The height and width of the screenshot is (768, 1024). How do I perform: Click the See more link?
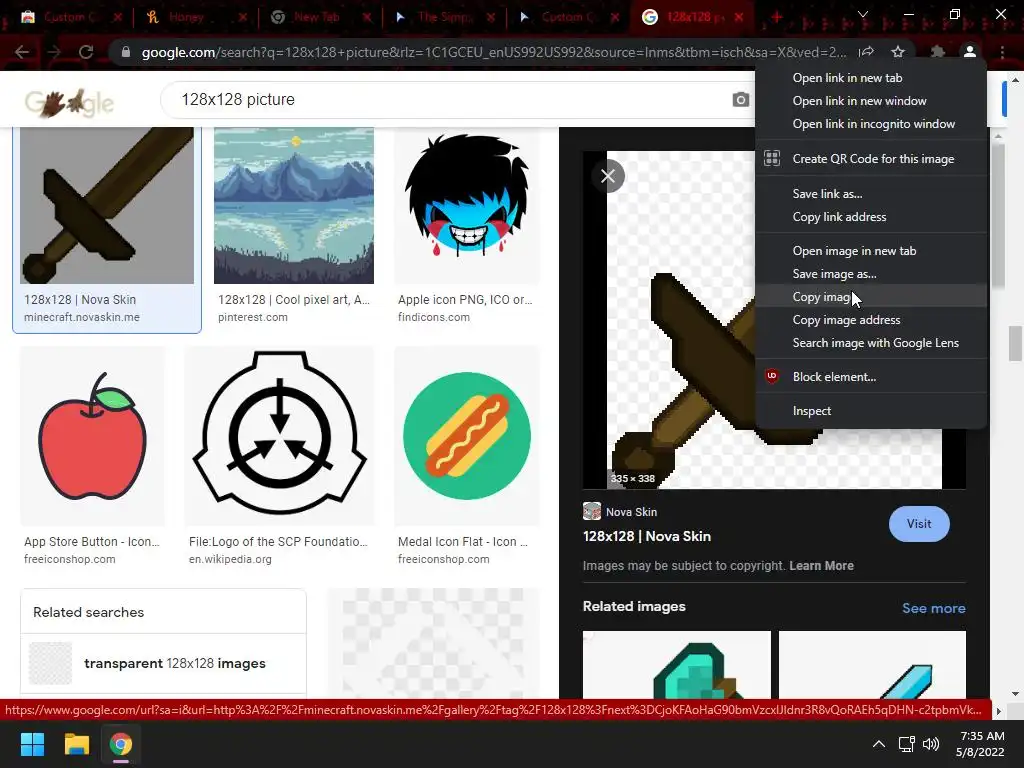(933, 608)
